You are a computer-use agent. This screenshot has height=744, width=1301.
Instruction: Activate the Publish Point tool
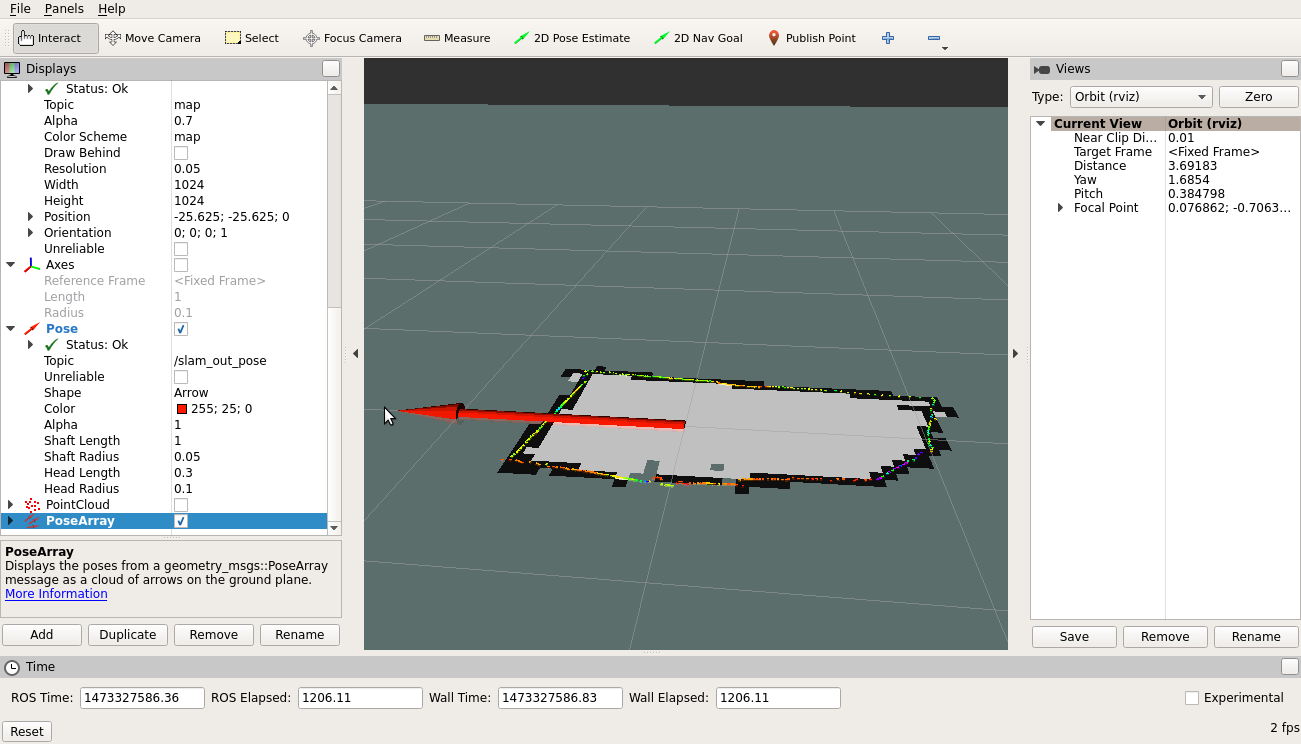pos(811,38)
